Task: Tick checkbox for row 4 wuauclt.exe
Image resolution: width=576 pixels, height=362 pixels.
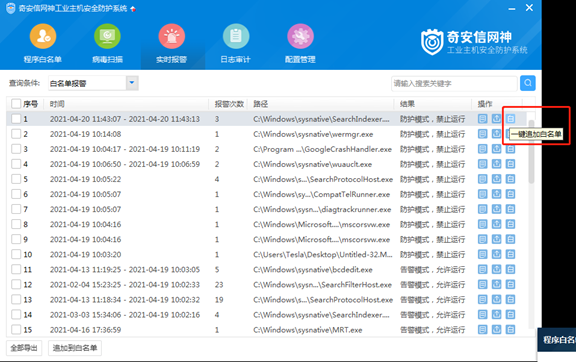Action: coord(16,164)
